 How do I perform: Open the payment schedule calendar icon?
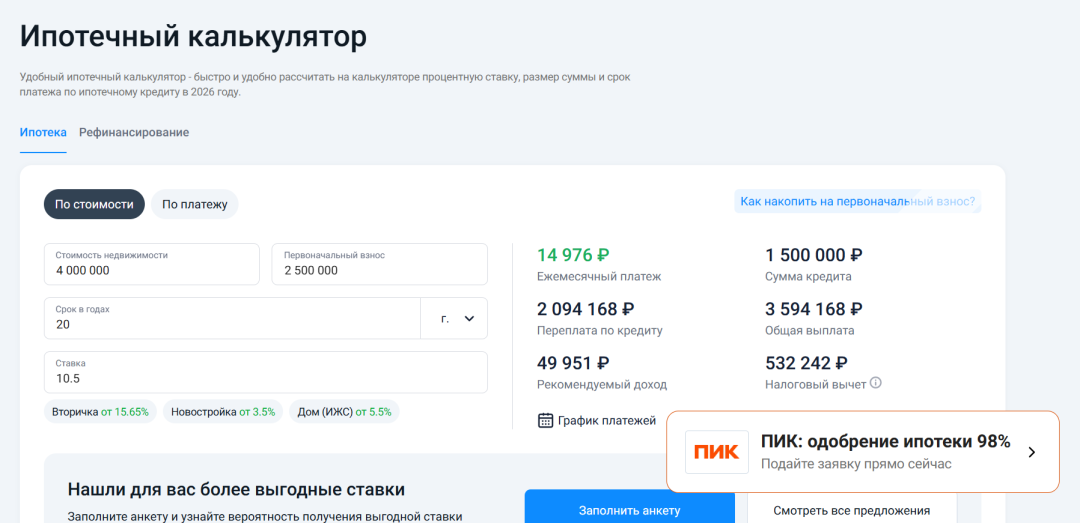(546, 420)
